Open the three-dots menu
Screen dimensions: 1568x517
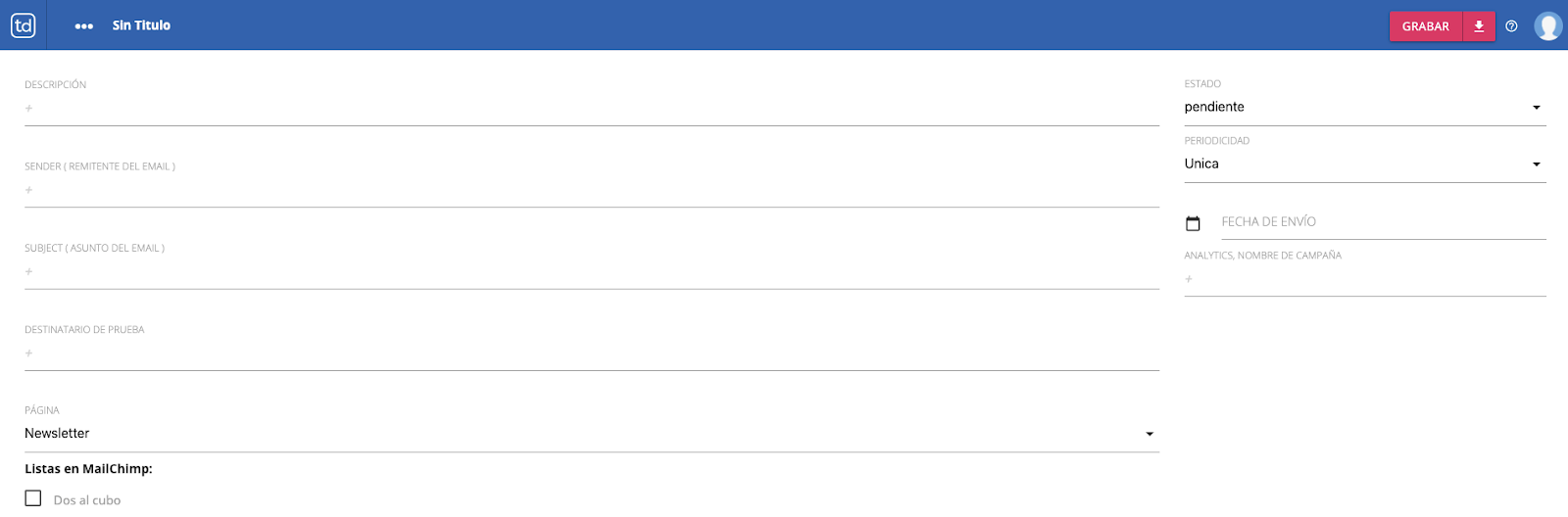coord(84,26)
